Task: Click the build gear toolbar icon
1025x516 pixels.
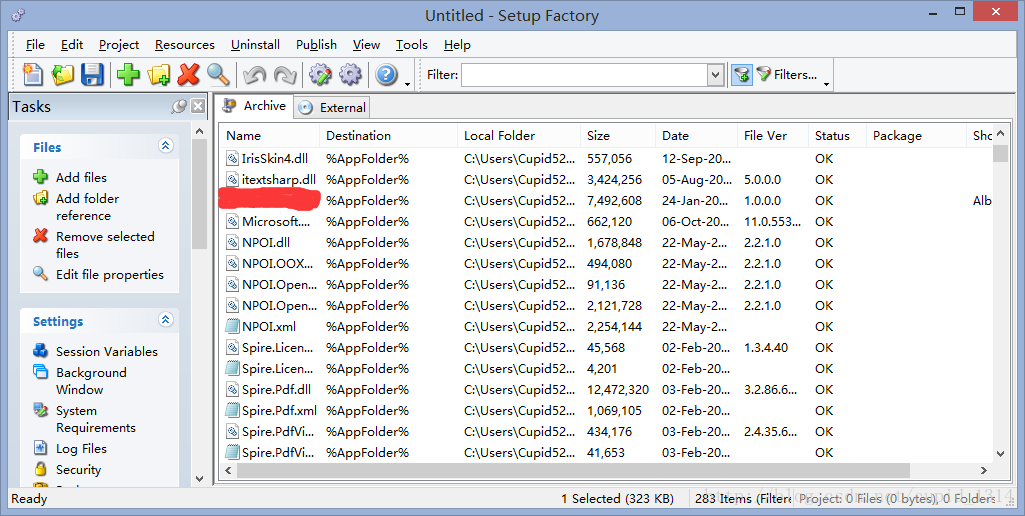Action: pyautogui.click(x=350, y=75)
